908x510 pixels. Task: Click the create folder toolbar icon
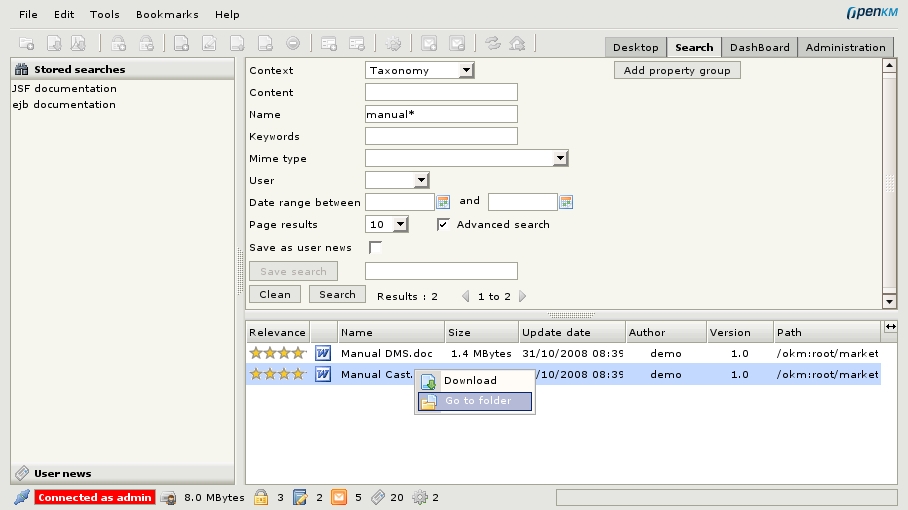point(27,43)
